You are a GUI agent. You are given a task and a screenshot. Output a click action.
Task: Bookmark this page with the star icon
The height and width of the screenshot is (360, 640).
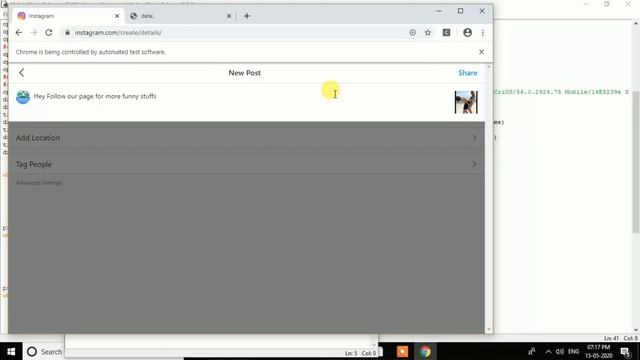coord(428,33)
